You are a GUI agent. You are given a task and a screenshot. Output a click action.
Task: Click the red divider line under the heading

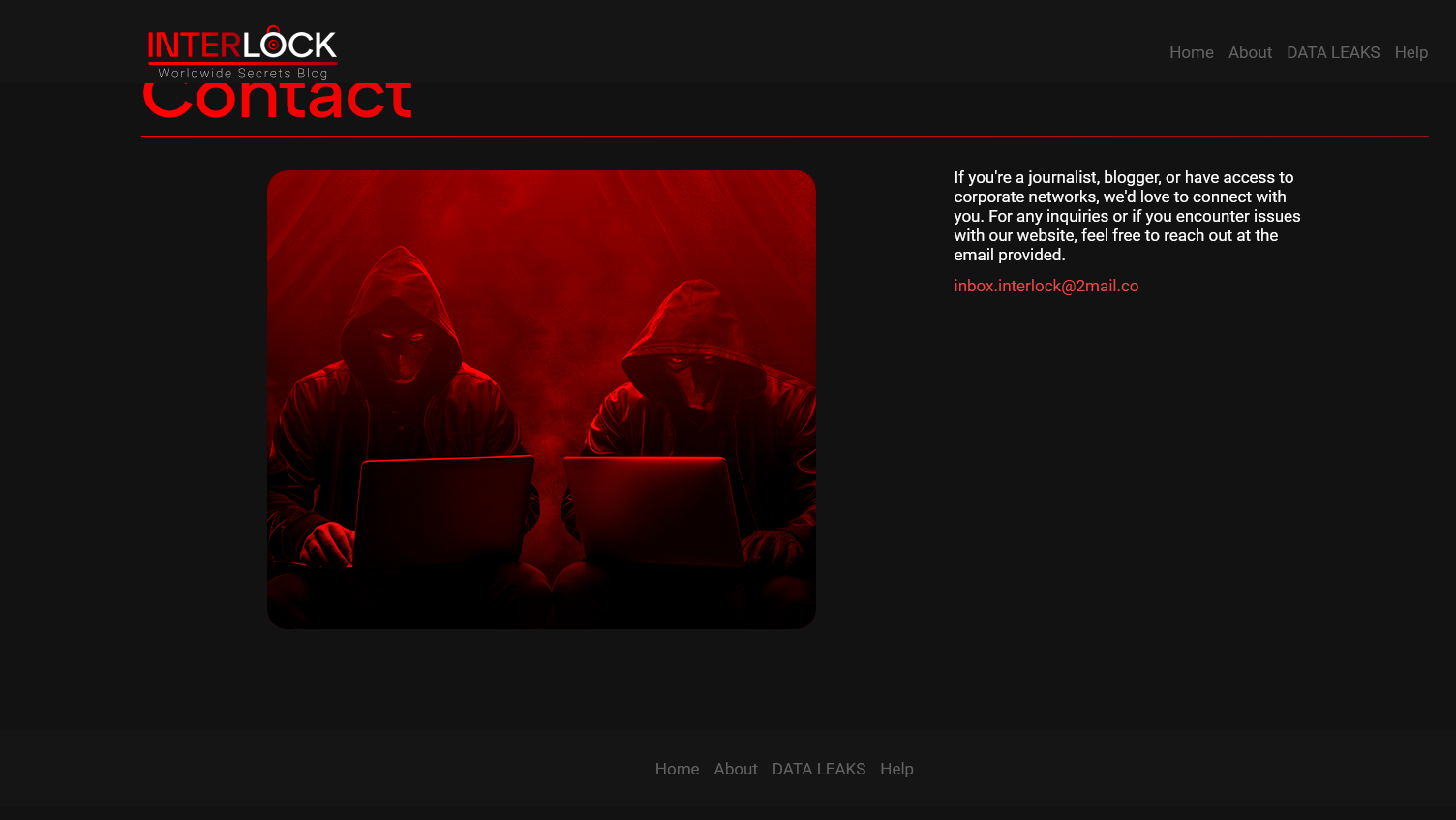[785, 137]
